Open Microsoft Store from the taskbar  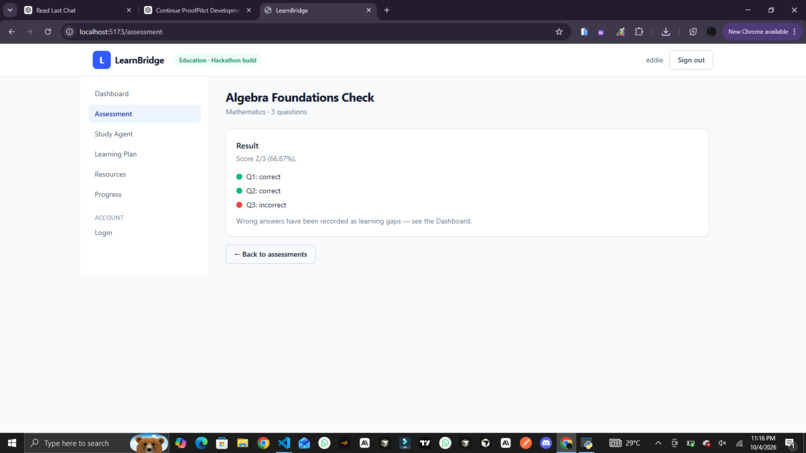222,443
